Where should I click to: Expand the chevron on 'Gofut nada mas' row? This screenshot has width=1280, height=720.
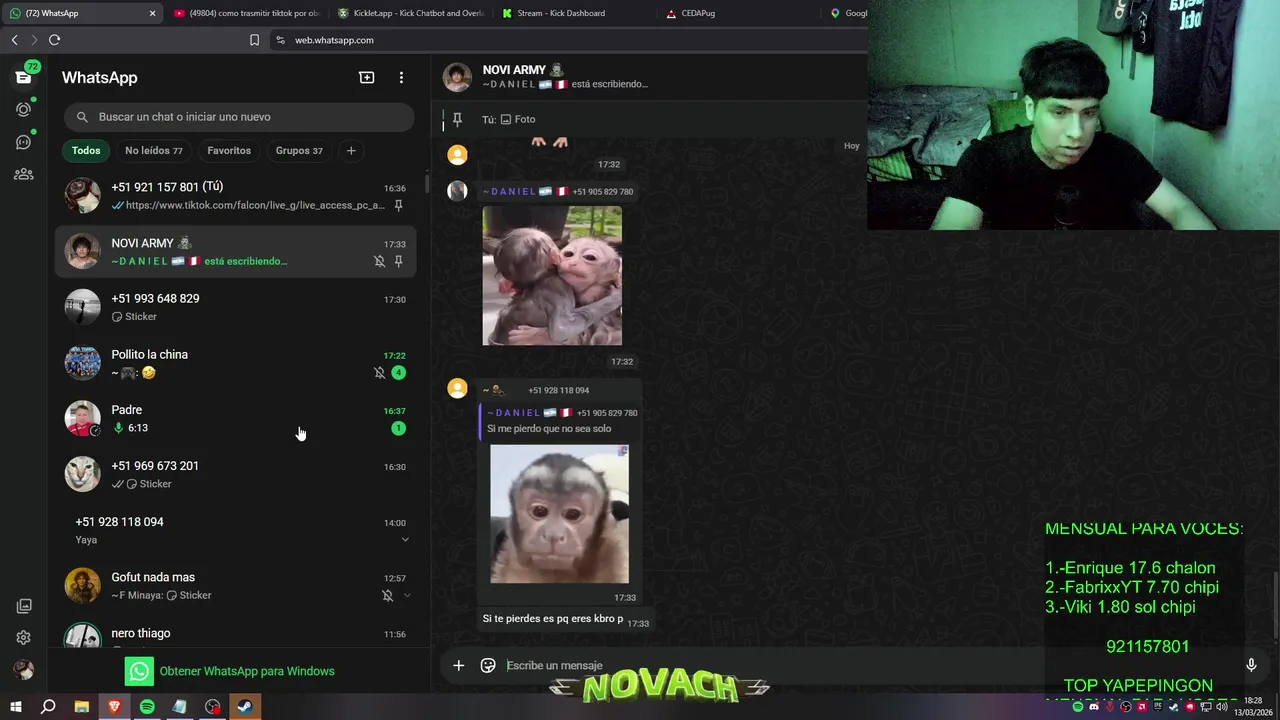(406, 596)
